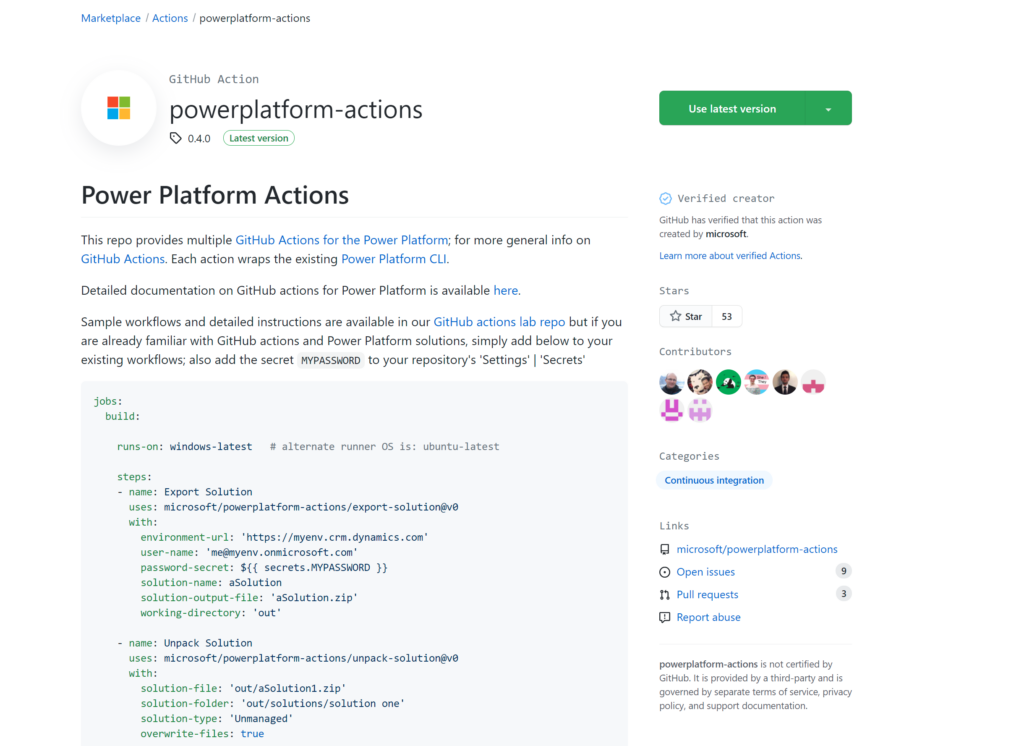Click the first contributor avatar
This screenshot has width=1024, height=746.
click(x=671, y=382)
